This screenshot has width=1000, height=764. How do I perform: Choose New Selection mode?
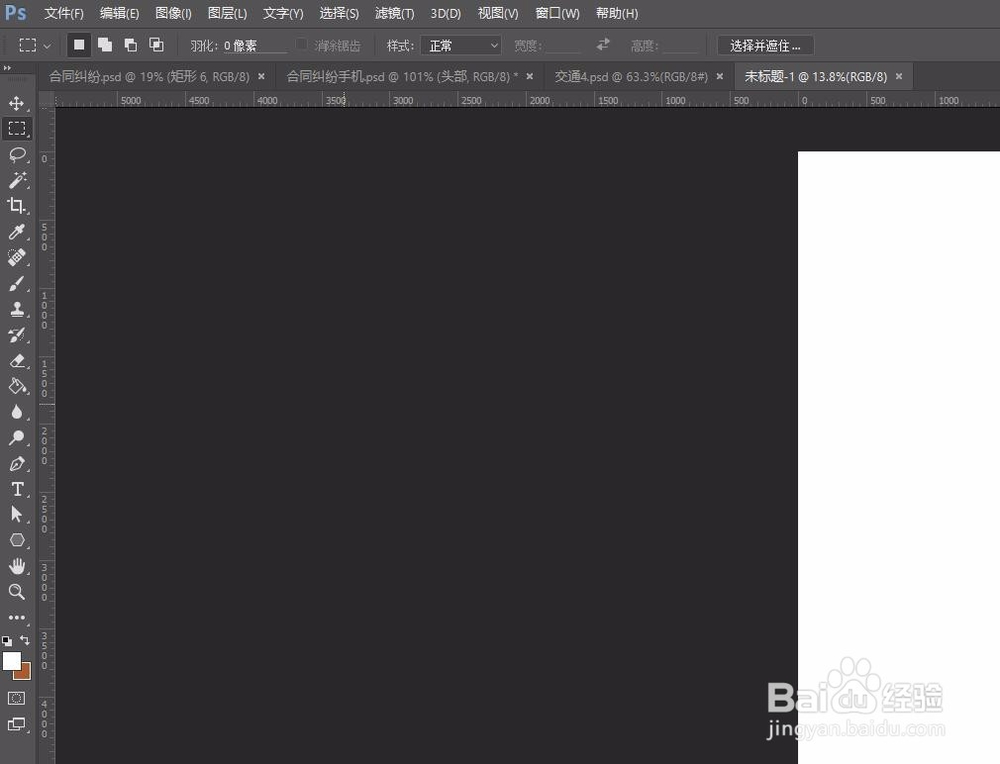point(79,45)
